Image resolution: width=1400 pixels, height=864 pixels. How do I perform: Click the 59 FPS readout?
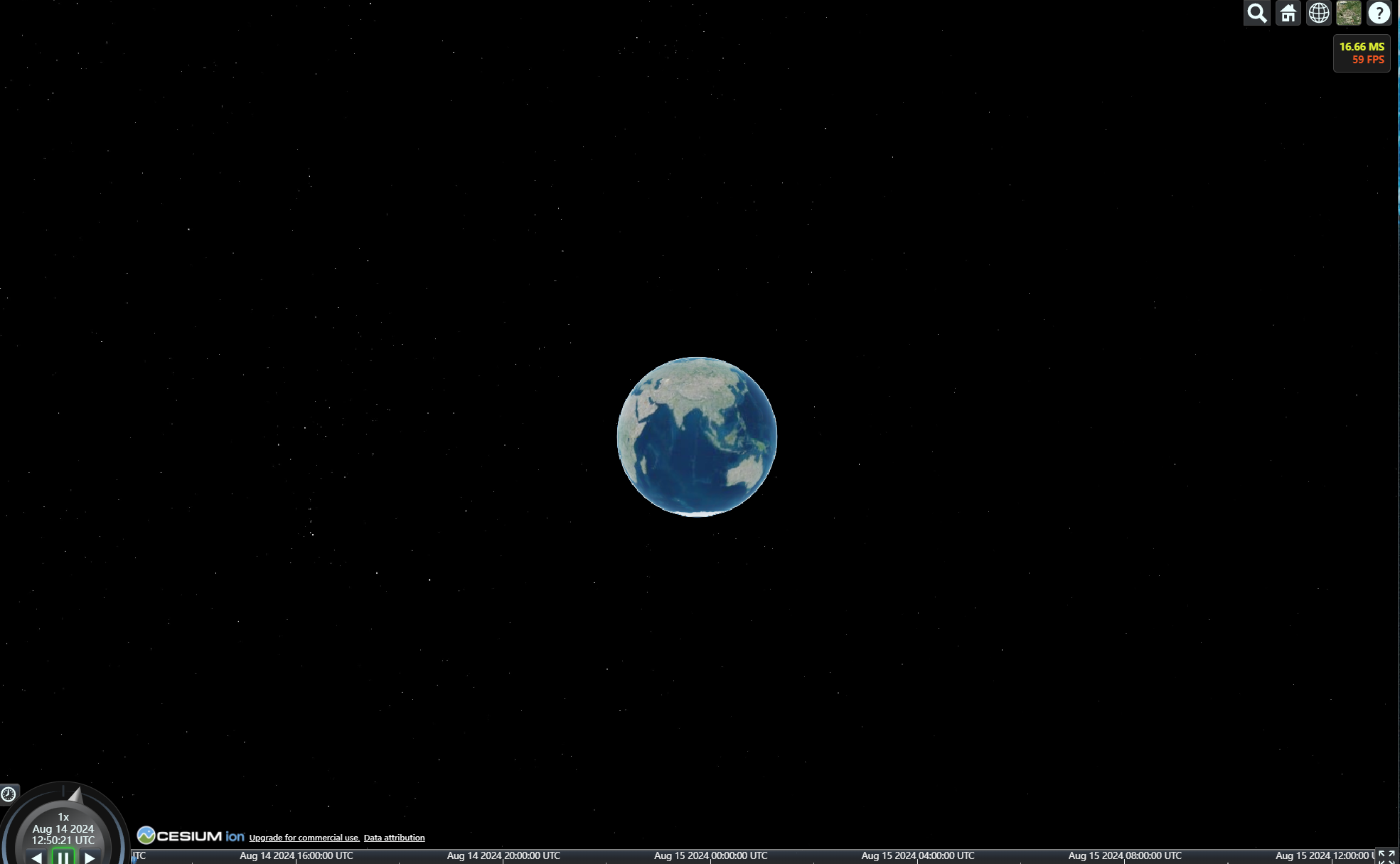1368,60
